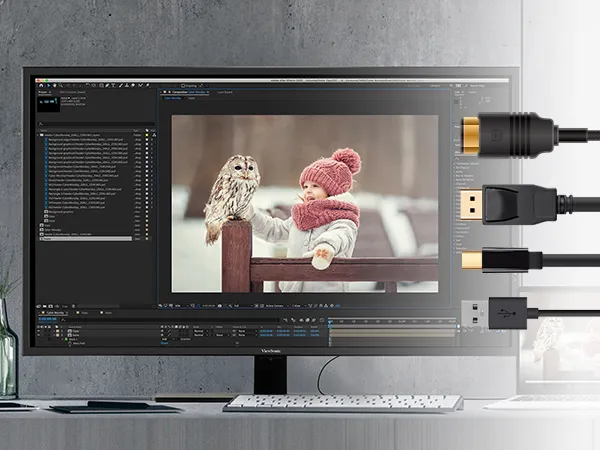Click the timeline playhead marker
Image resolution: width=600 pixels, height=450 pixels.
tap(329, 322)
